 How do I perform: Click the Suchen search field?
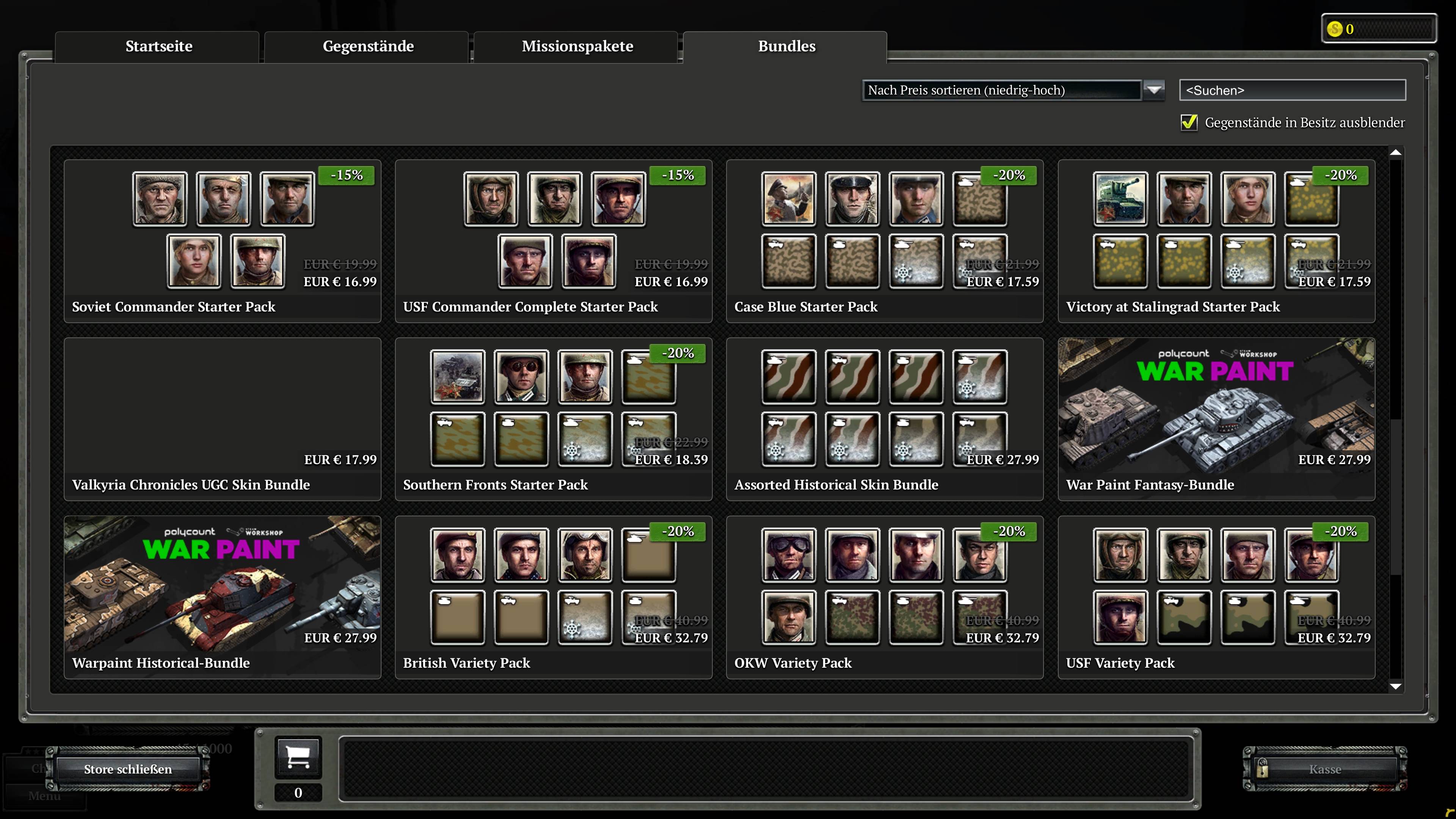pos(1292,91)
